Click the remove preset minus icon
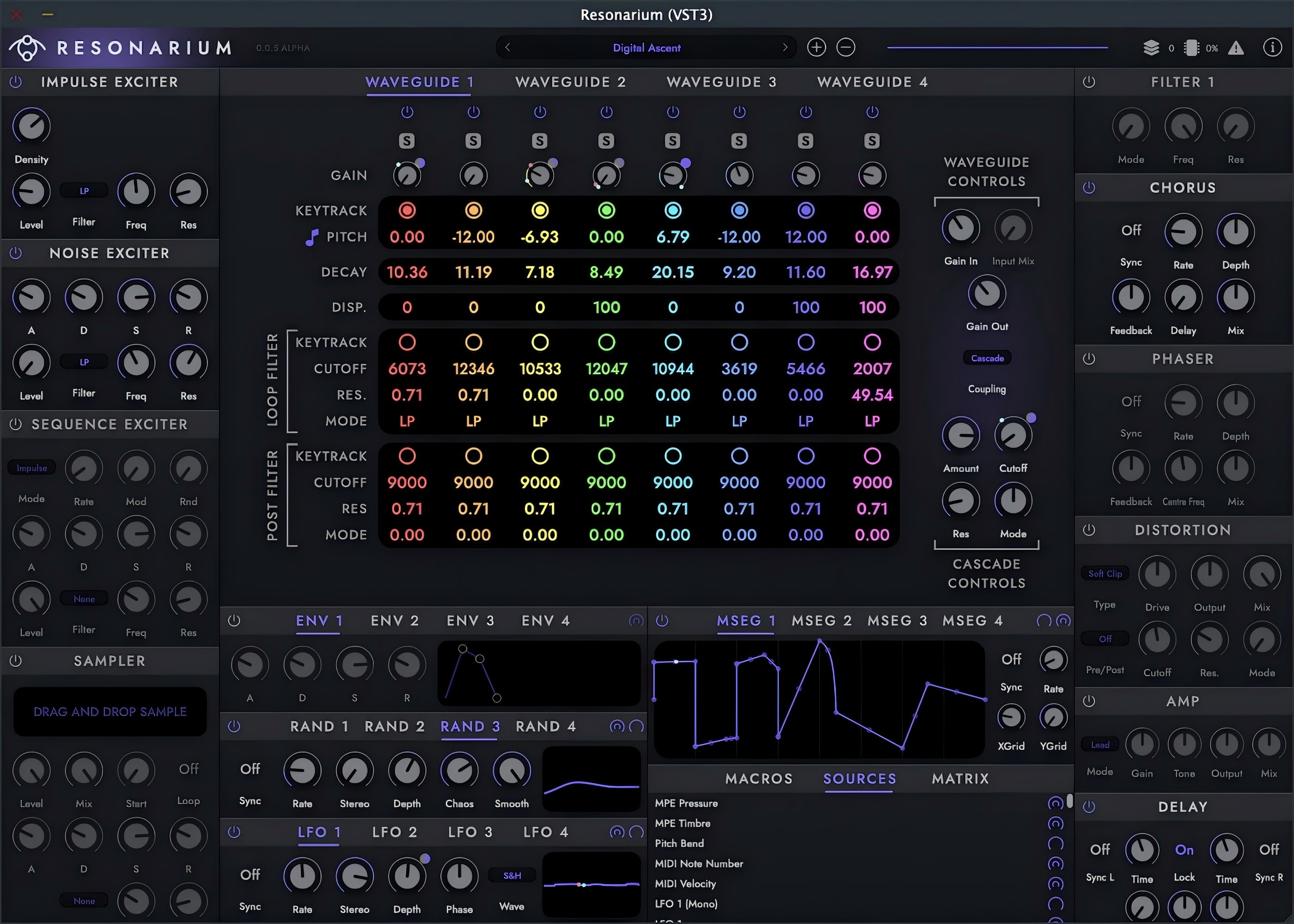This screenshot has height=924, width=1294. tap(846, 48)
